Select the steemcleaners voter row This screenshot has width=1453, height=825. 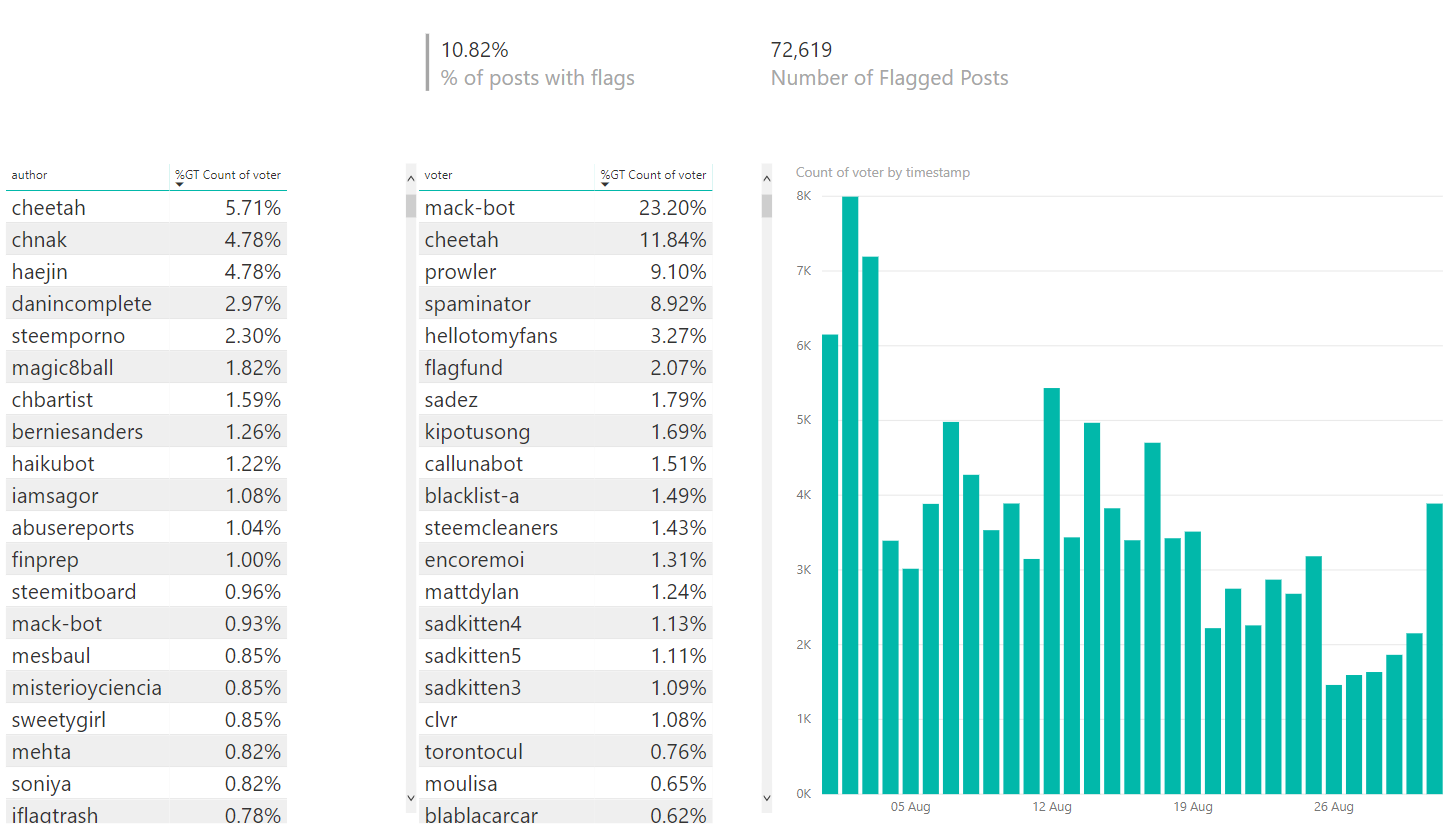tap(565, 528)
